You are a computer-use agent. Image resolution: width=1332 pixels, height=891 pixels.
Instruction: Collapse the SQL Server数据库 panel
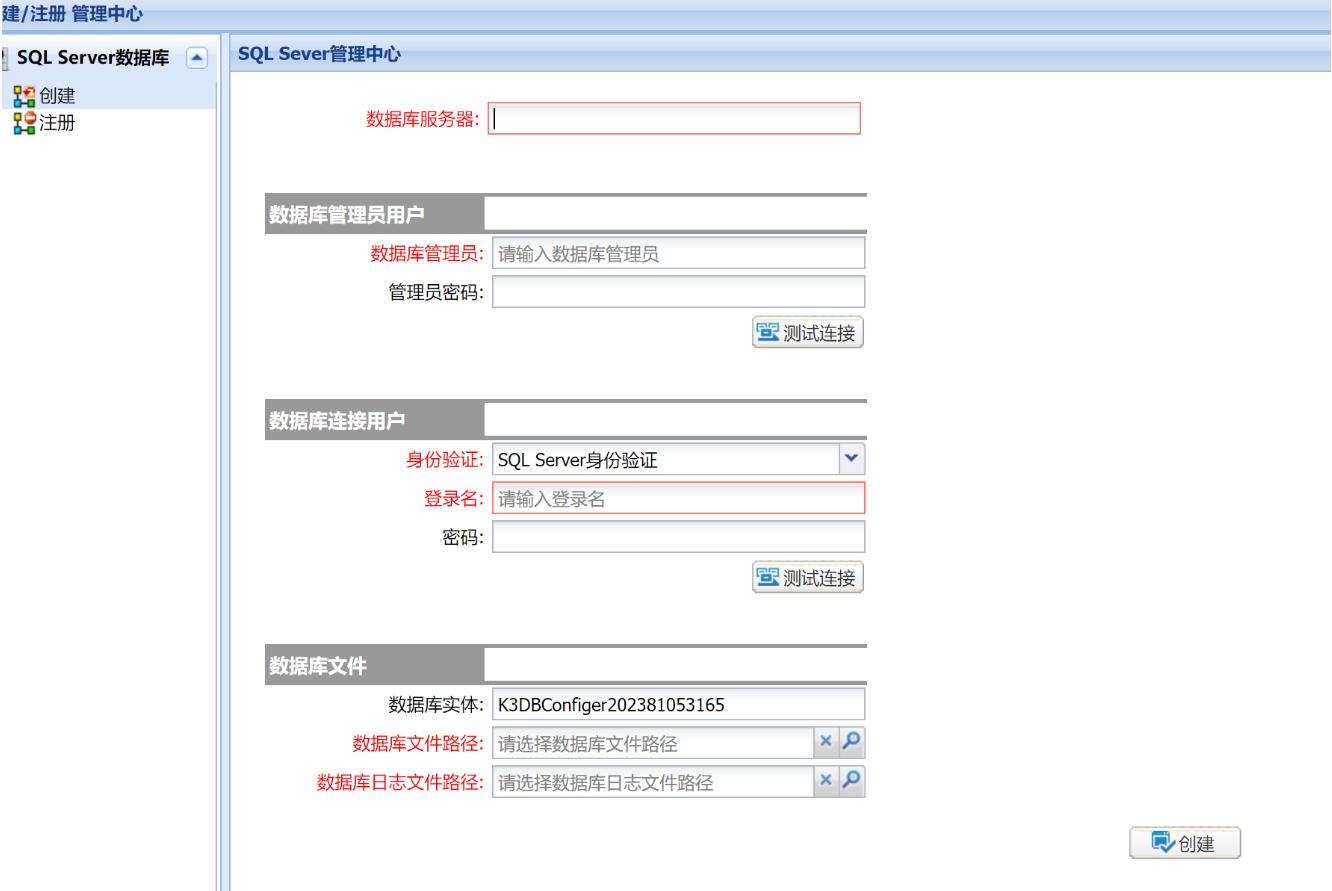point(198,60)
